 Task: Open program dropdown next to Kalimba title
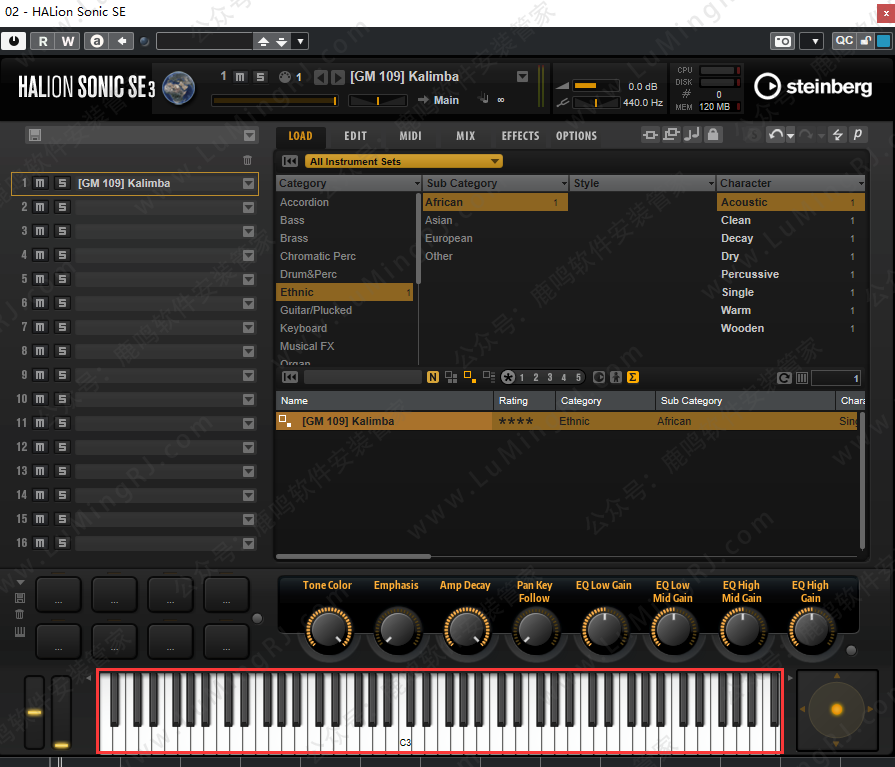coord(522,76)
